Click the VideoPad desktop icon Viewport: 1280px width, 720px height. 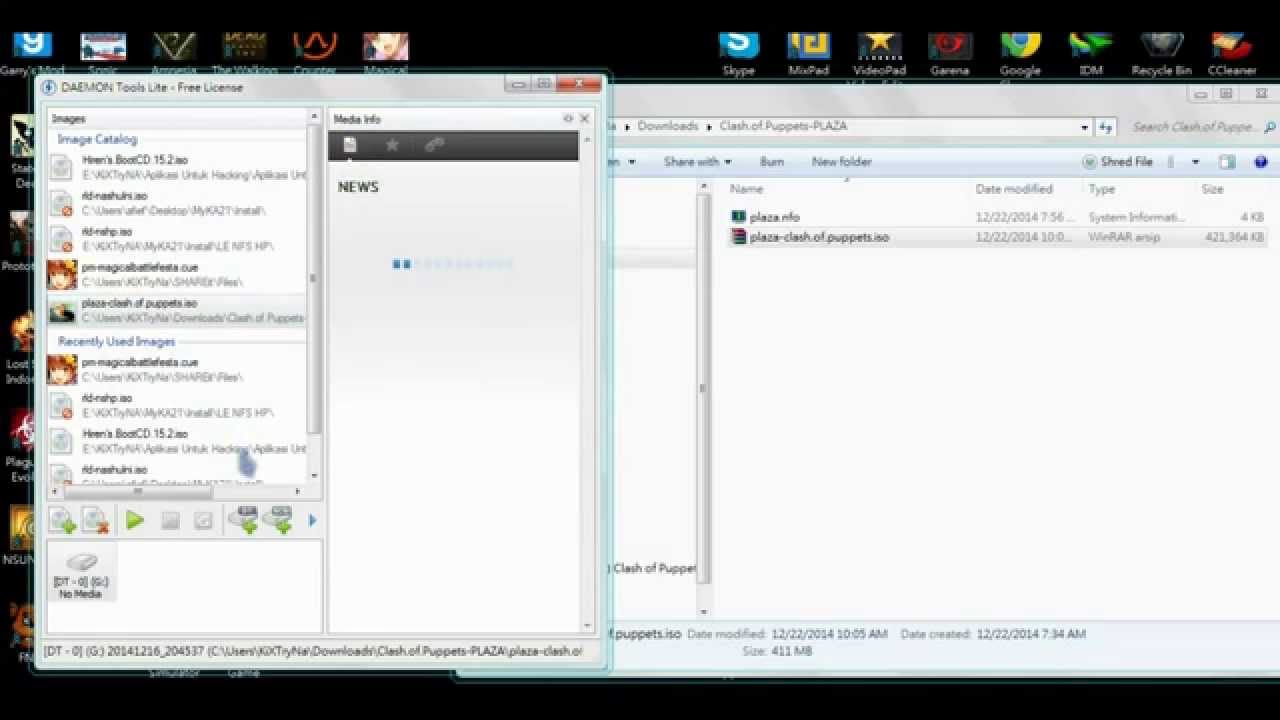pos(879,54)
